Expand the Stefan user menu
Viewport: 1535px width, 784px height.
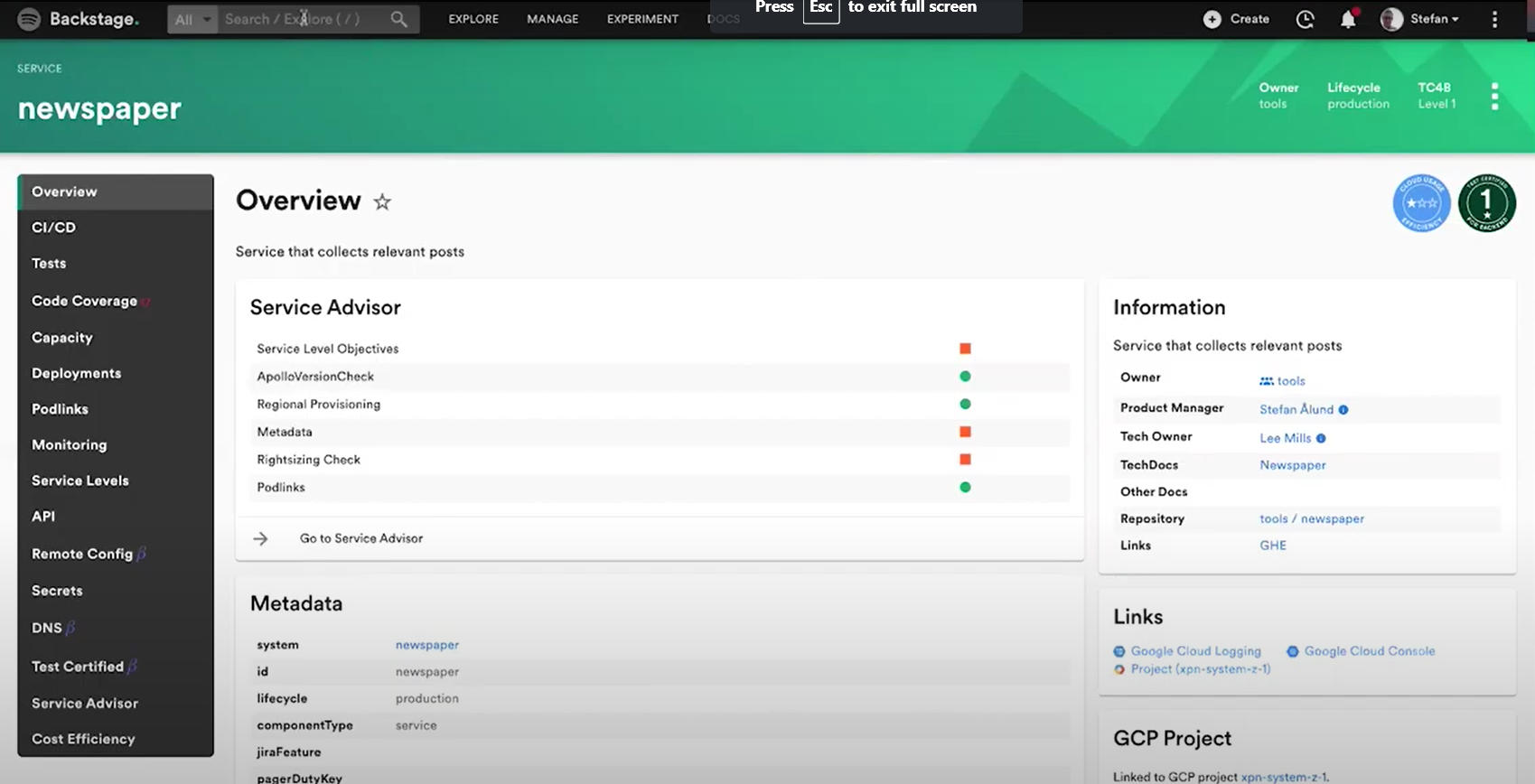(x=1434, y=19)
